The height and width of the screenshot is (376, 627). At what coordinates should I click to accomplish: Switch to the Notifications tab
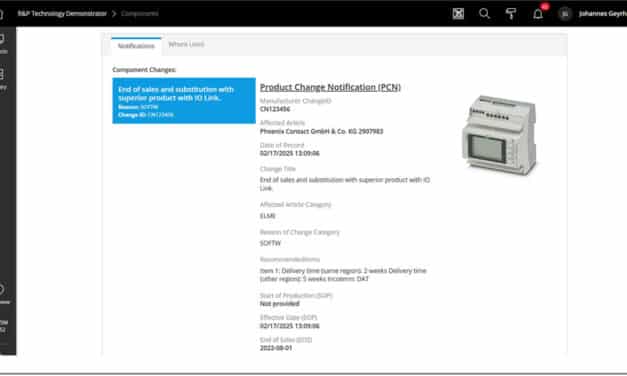coord(136,46)
